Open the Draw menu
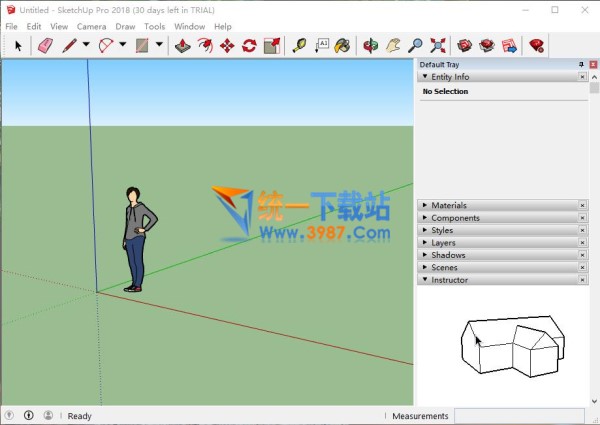This screenshot has width=600, height=425. 125,26
